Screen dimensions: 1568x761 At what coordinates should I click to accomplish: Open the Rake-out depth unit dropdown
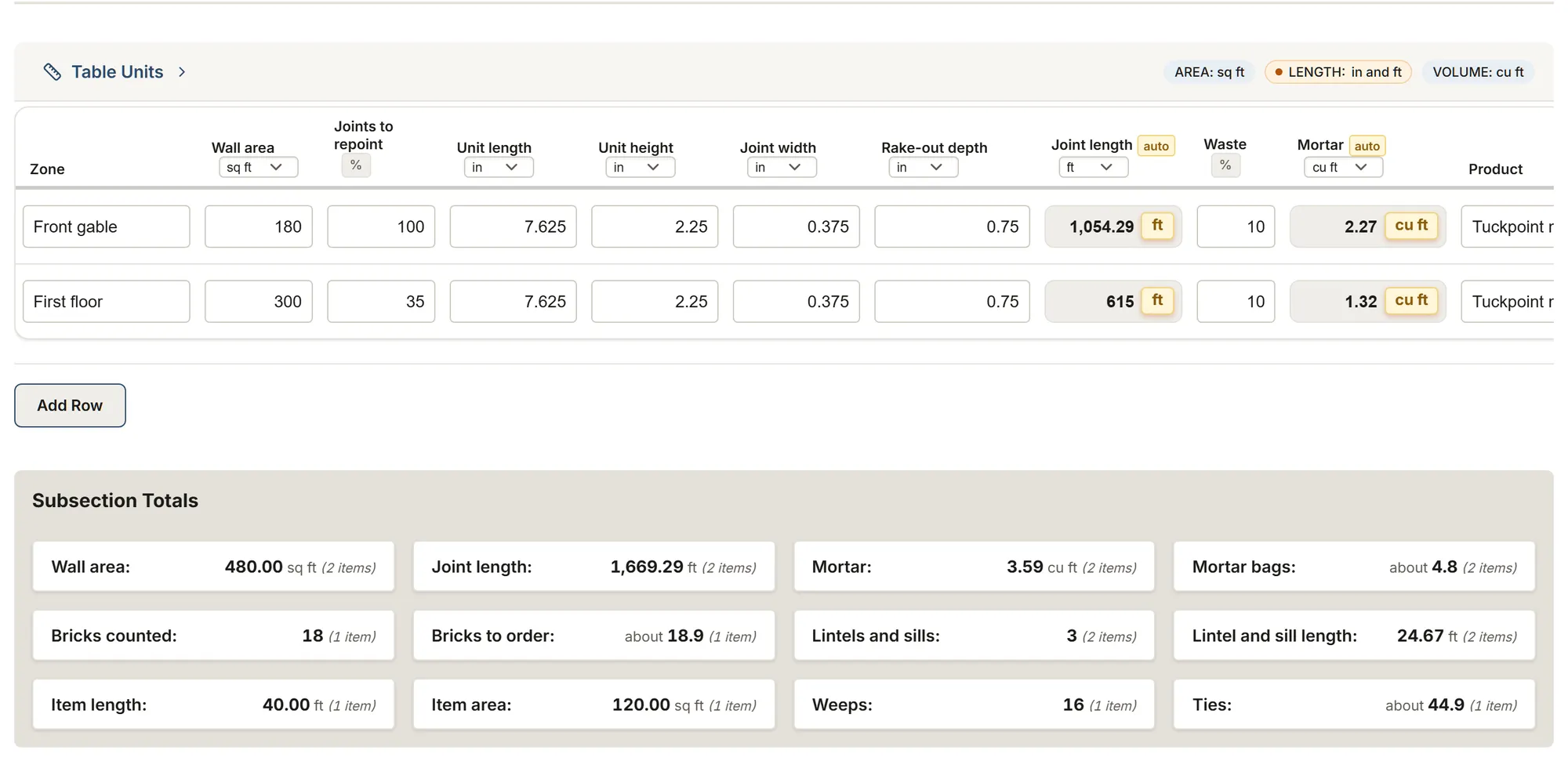(923, 167)
